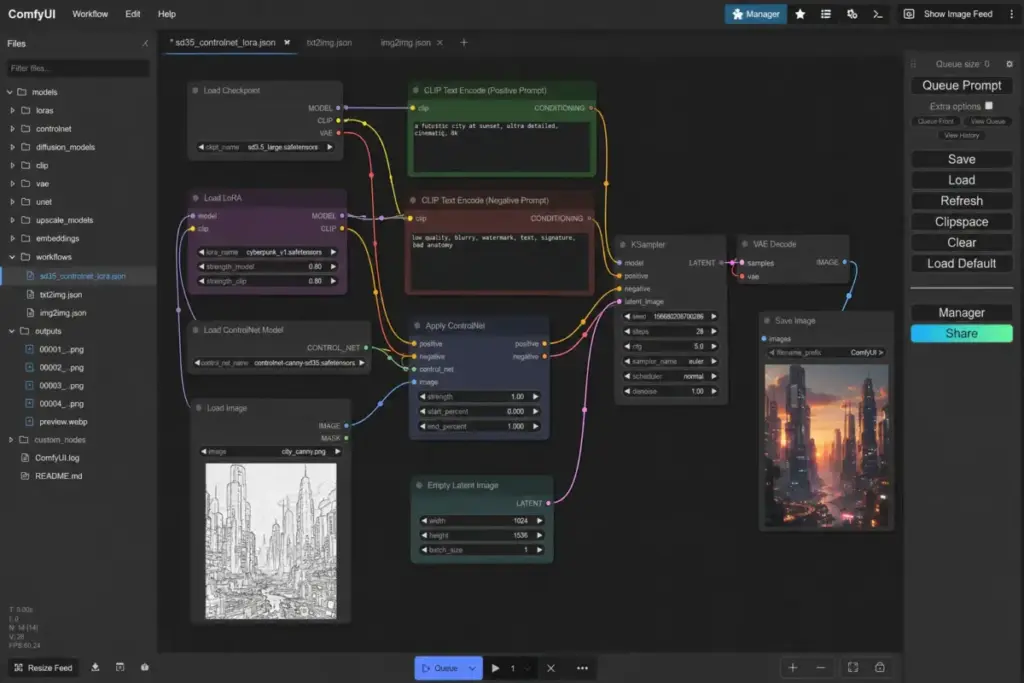The height and width of the screenshot is (683, 1024).
Task: Click the Save button in side panel
Action: 961,159
